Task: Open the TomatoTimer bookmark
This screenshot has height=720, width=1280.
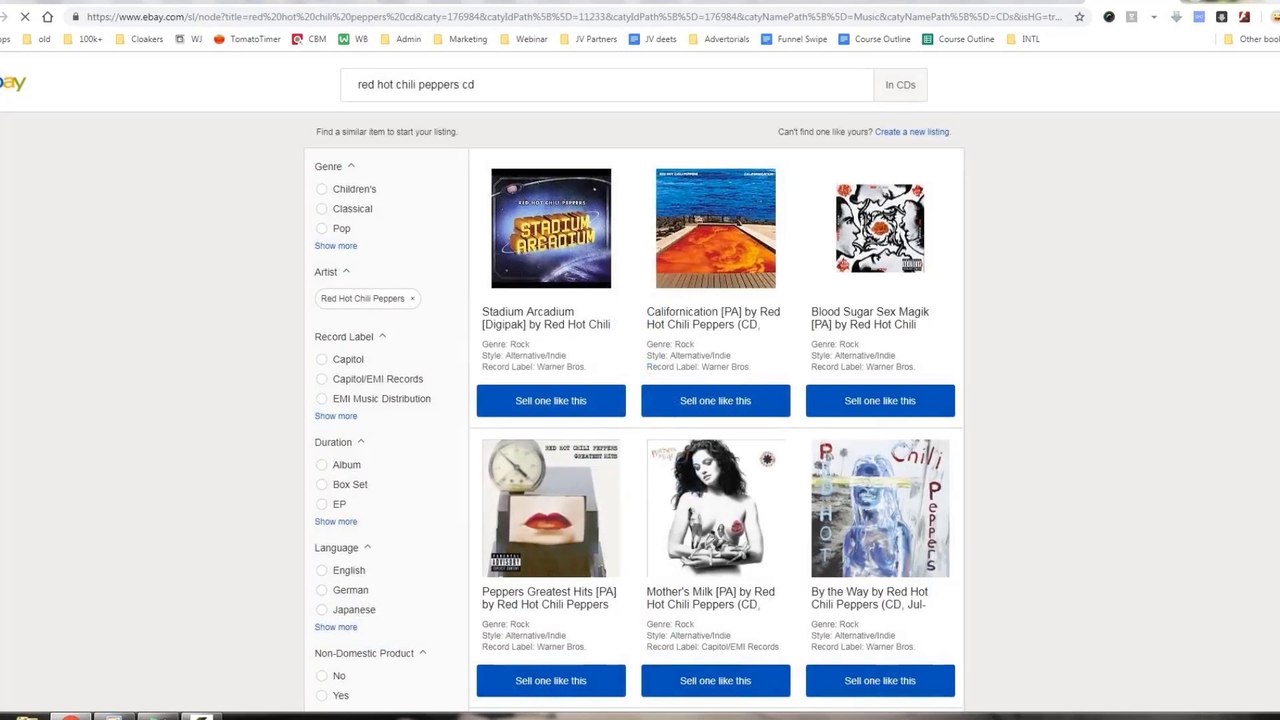Action: pyautogui.click(x=247, y=39)
